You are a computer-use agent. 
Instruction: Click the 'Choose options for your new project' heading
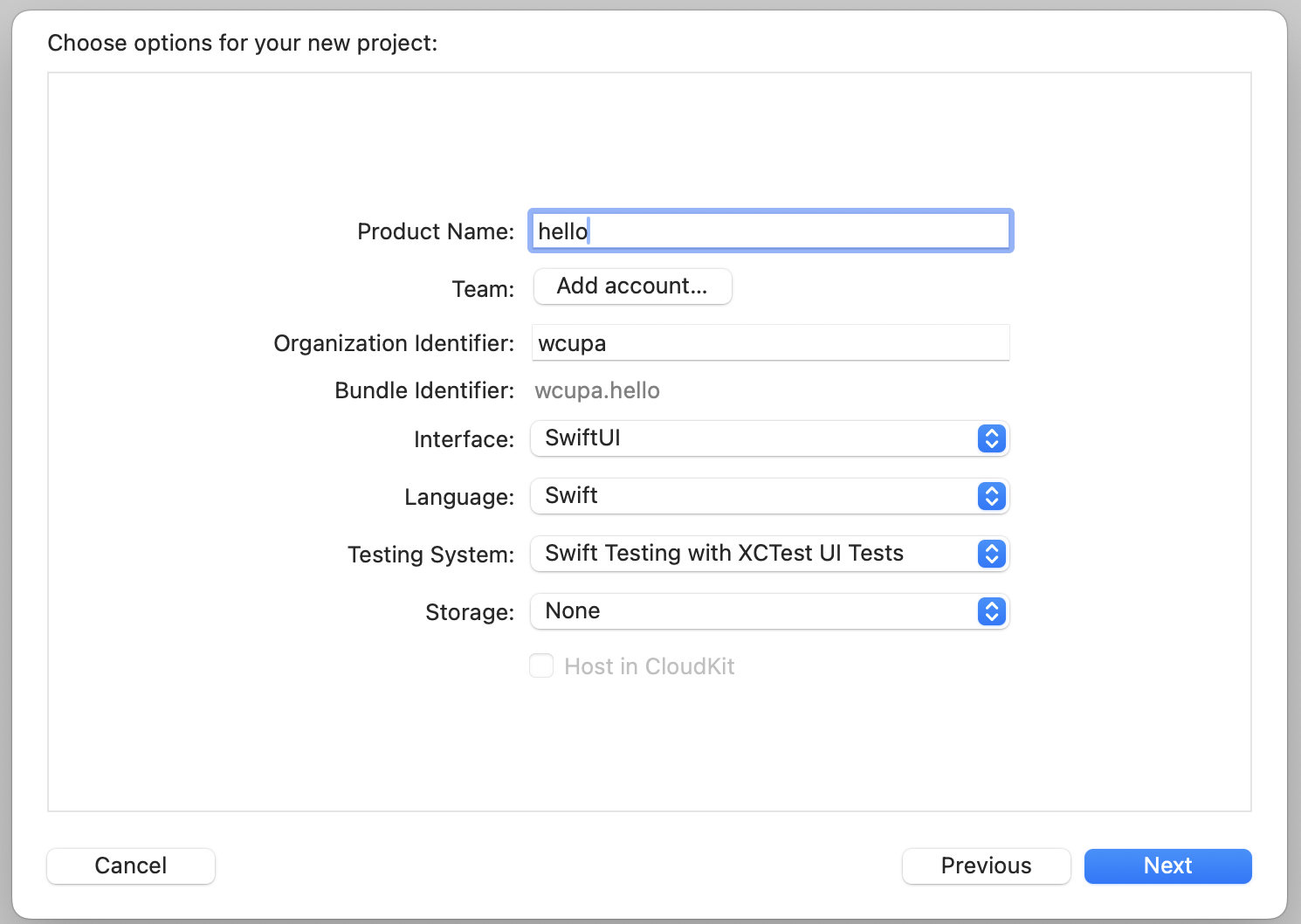(243, 43)
